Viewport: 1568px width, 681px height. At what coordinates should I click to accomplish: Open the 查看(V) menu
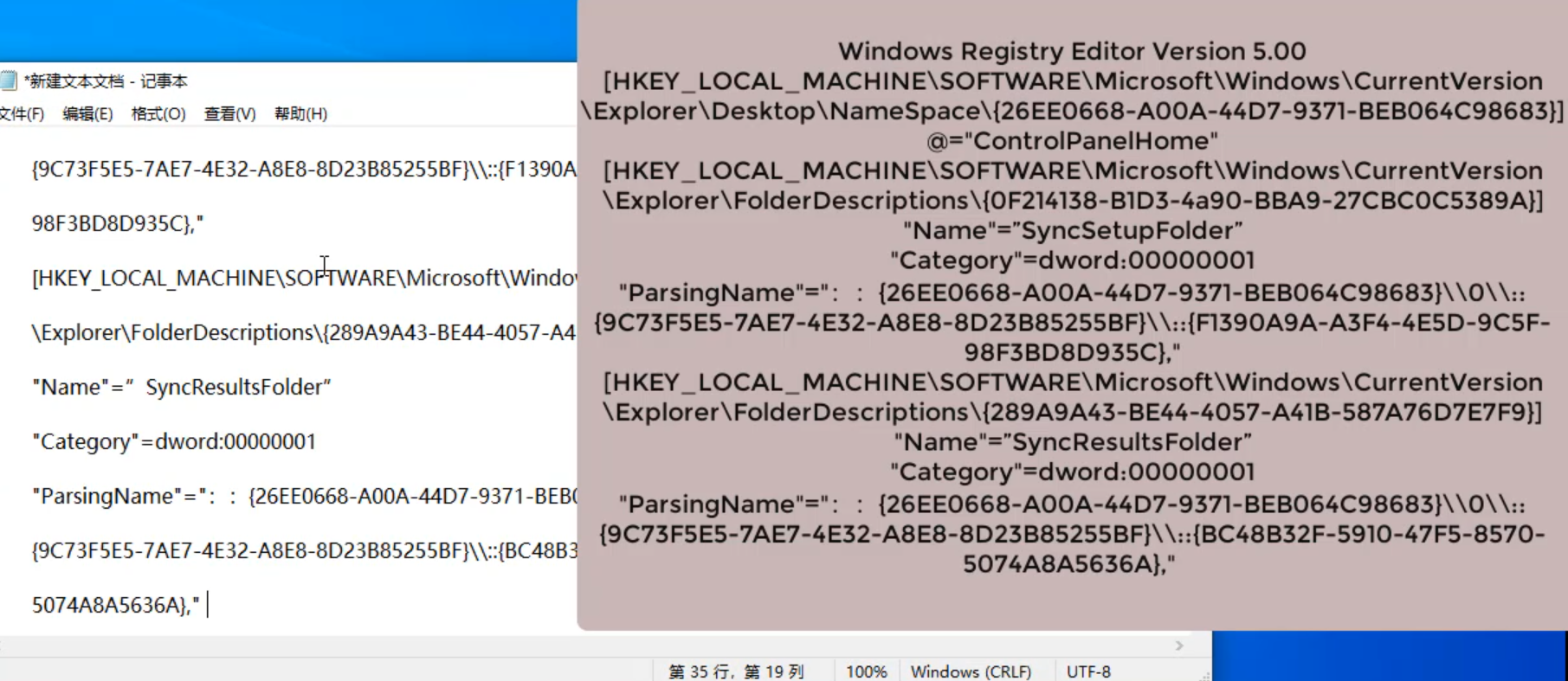[229, 114]
